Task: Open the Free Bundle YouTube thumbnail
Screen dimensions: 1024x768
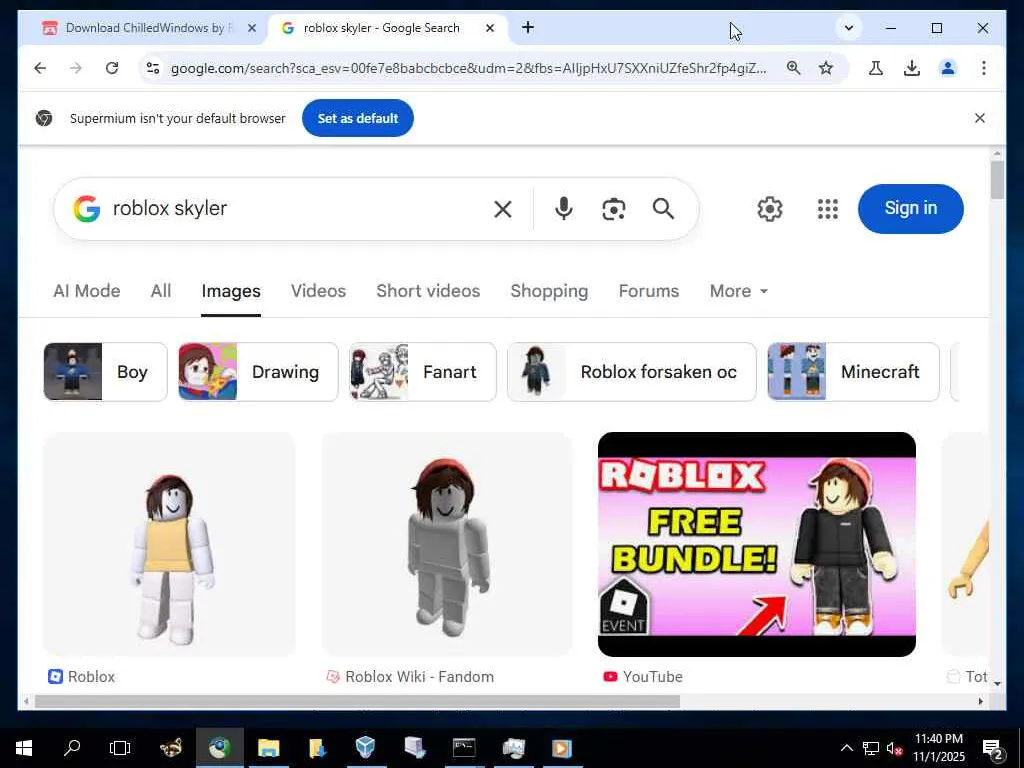Action: point(756,544)
